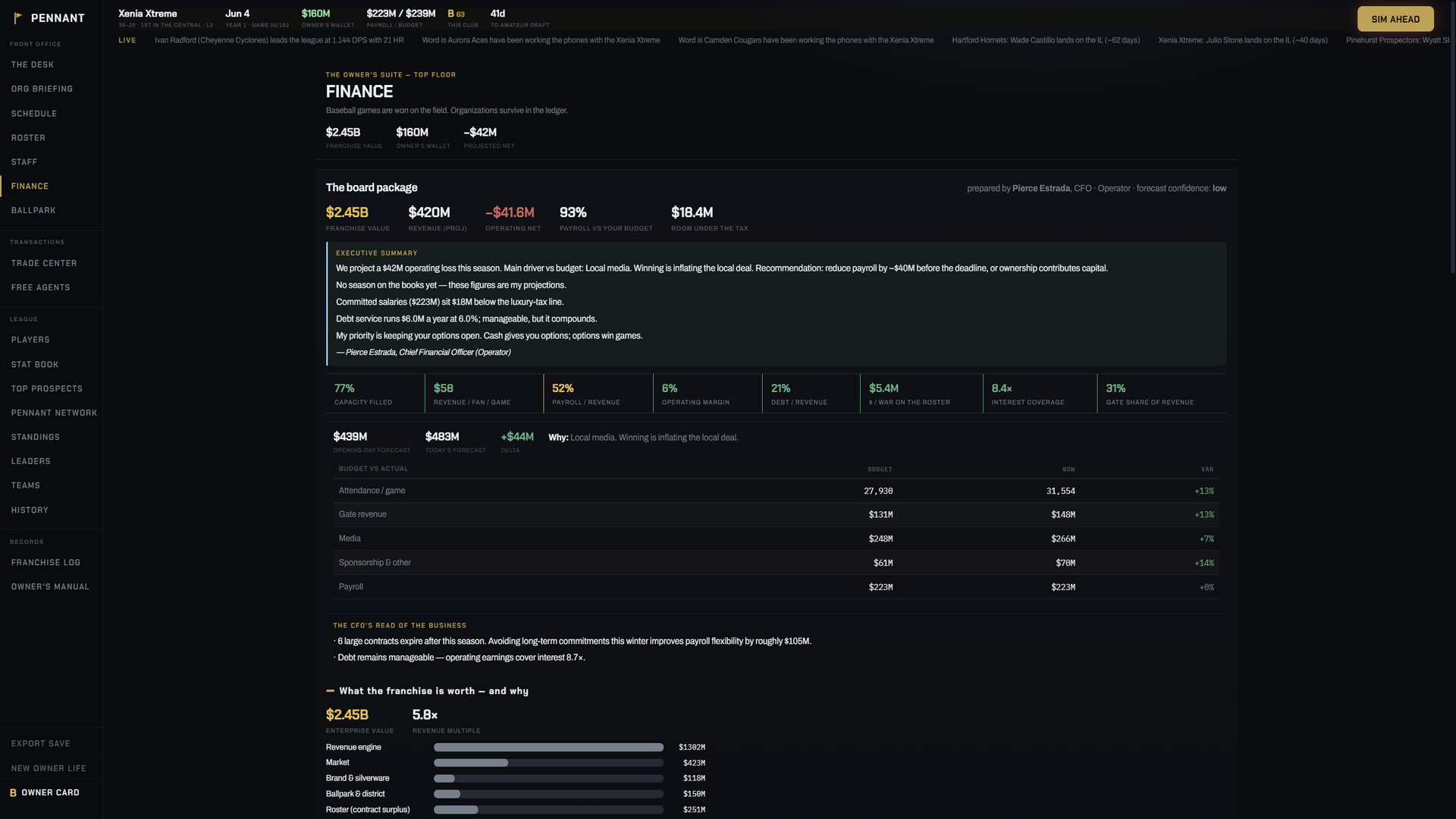This screenshot has height=819, width=1456.
Task: Select the Payroll / Revenue 52% metric
Action: pos(598,394)
